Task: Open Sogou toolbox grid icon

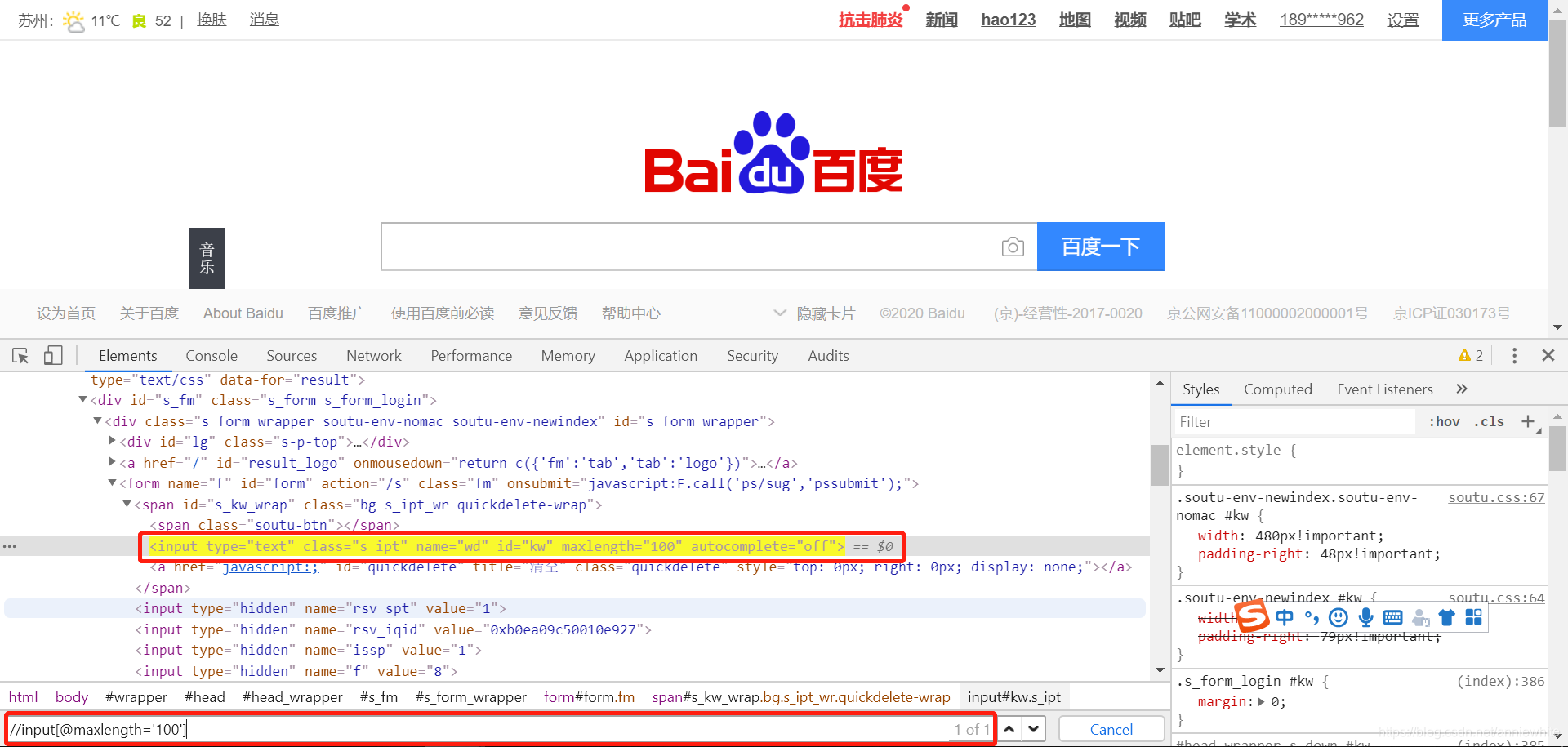Action: tap(1473, 617)
